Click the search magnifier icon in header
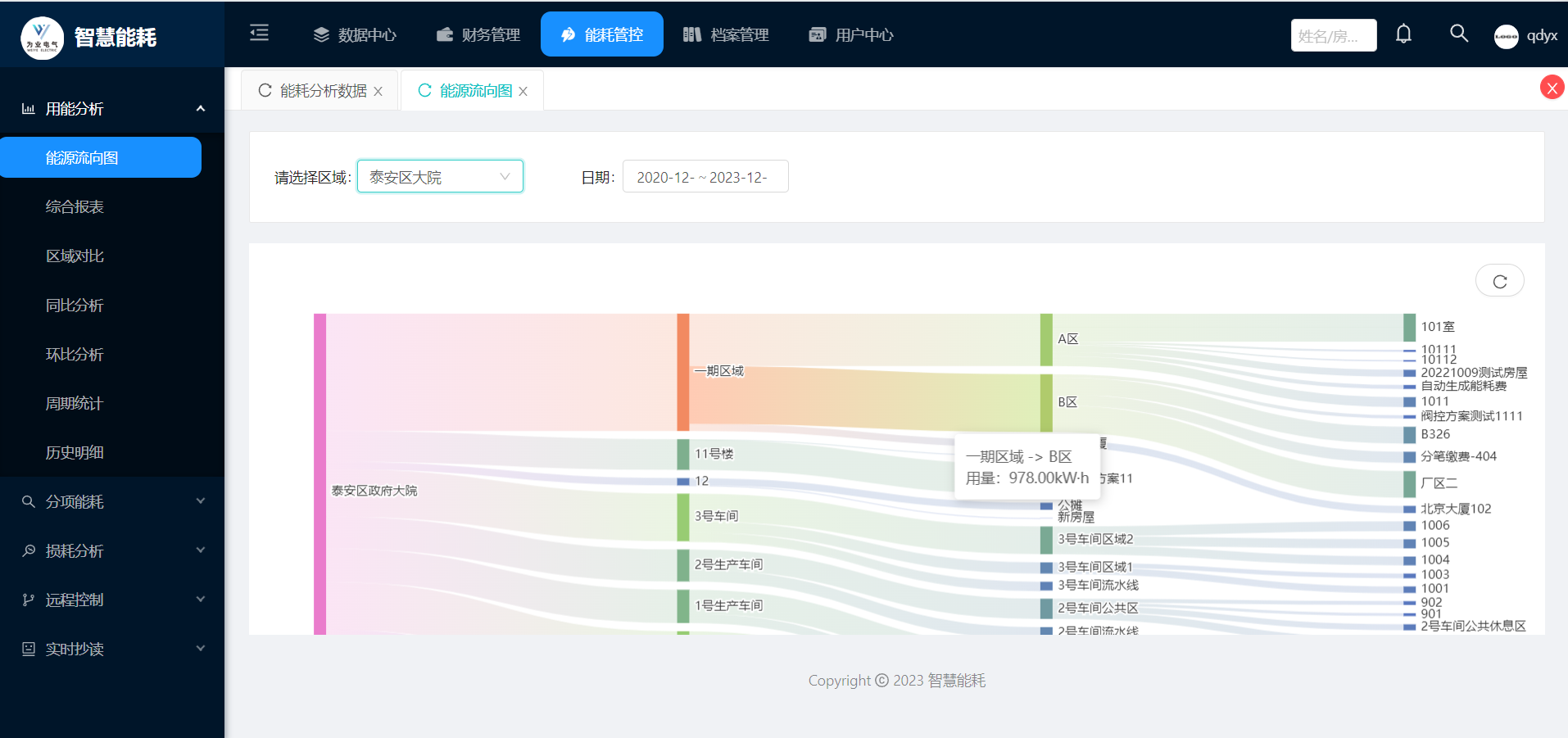Image resolution: width=1568 pixels, height=738 pixels. [1458, 34]
